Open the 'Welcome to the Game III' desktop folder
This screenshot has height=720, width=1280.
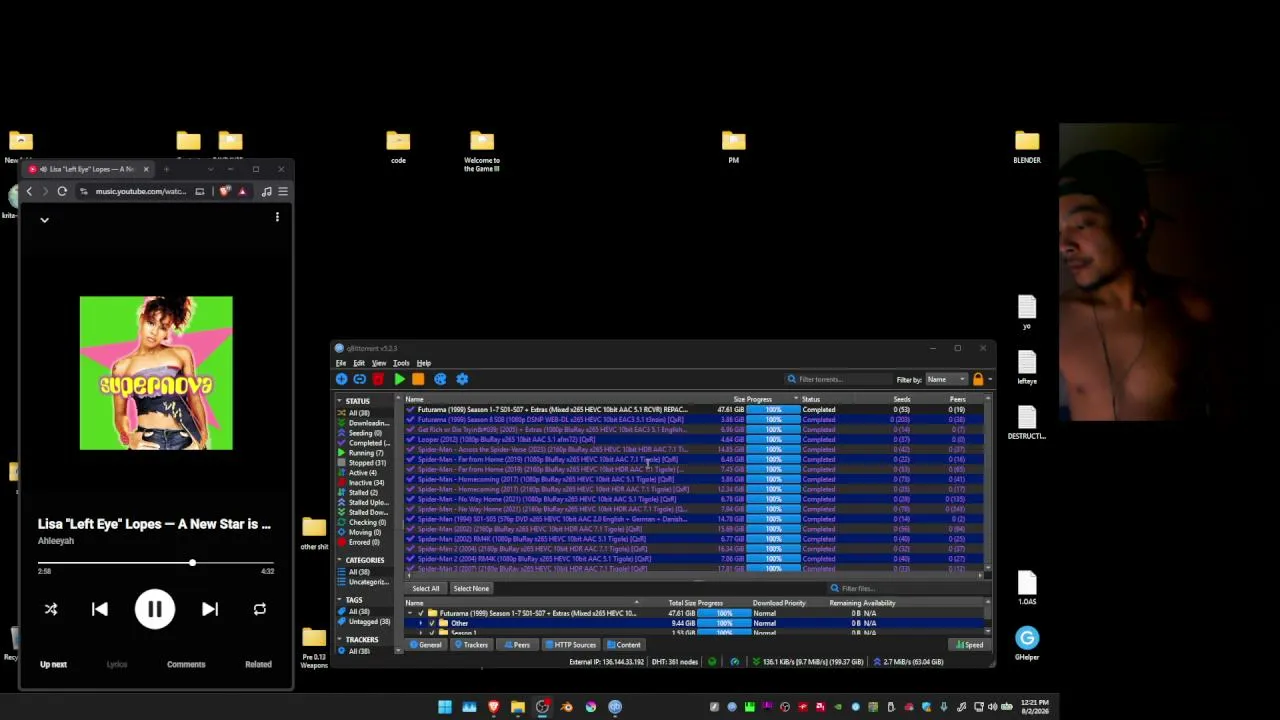[x=482, y=151]
